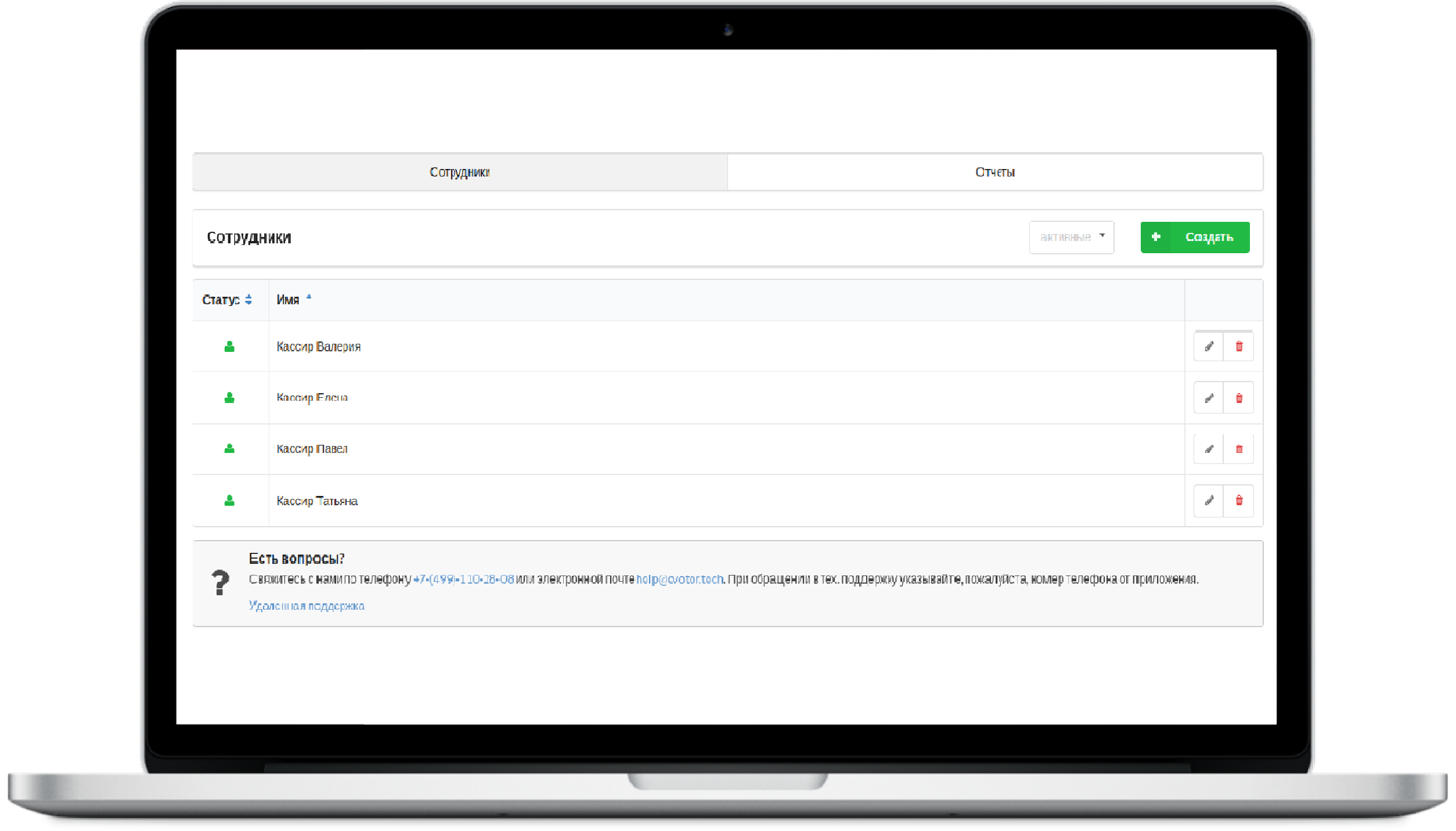Delete Кассир Татьяна with trash icon
The image size is (1456, 831).
(1239, 501)
